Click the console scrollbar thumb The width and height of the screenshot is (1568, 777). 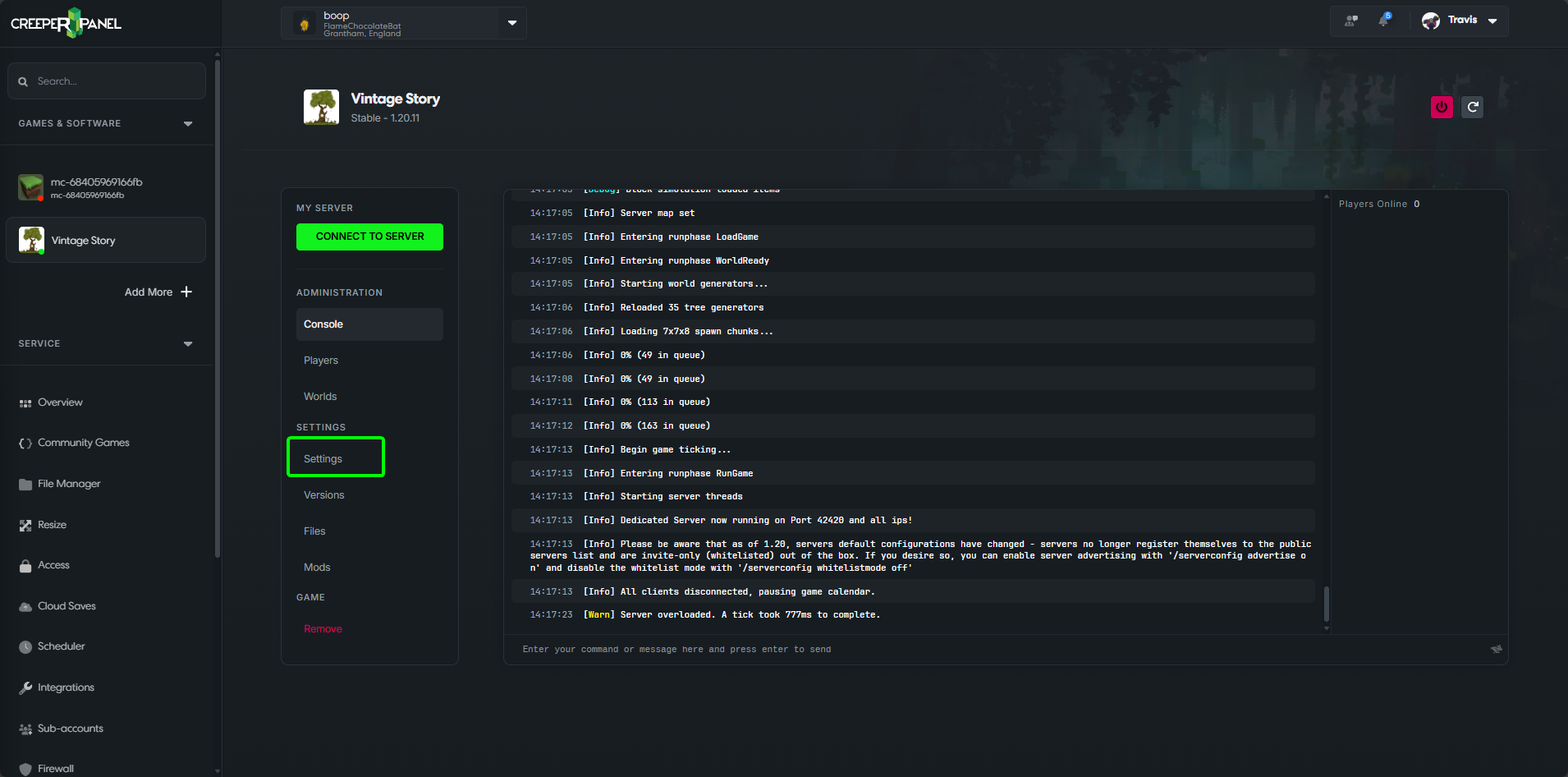[x=1327, y=604]
